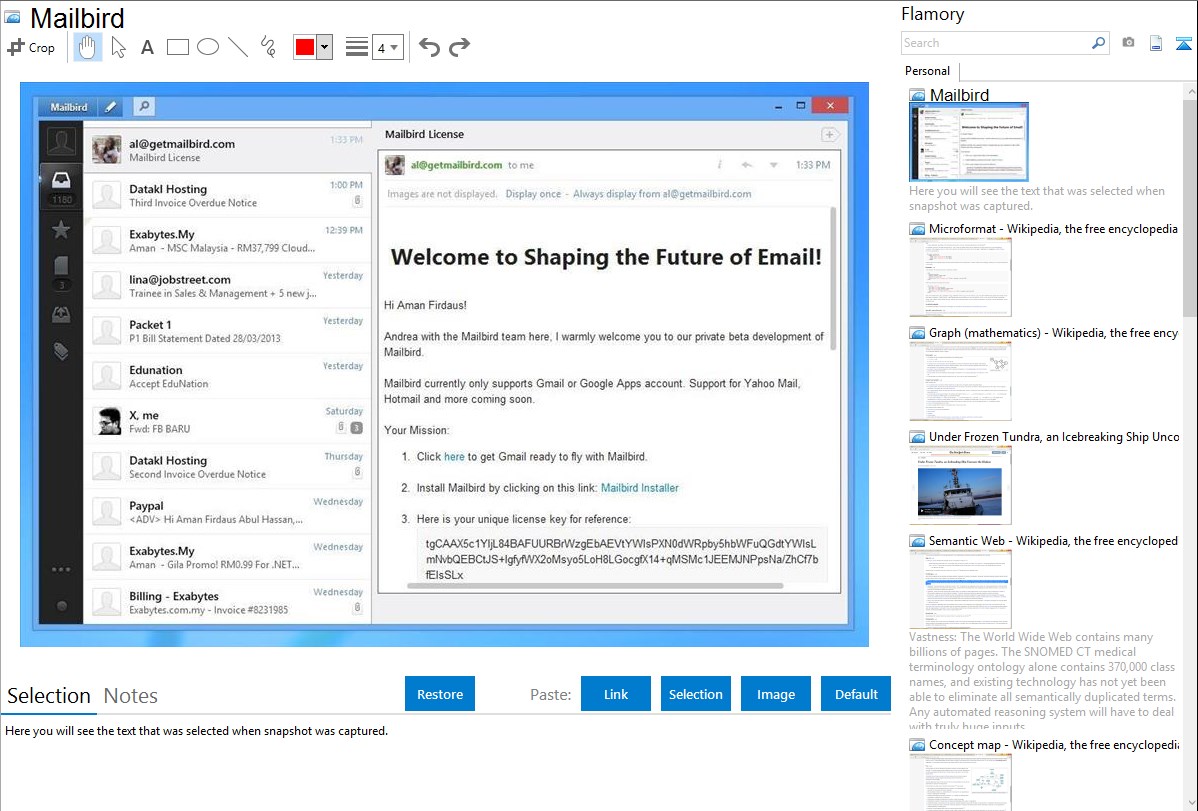Click the search magnifier icon in Flamory
The width and height of the screenshot is (1198, 811).
[x=1099, y=43]
